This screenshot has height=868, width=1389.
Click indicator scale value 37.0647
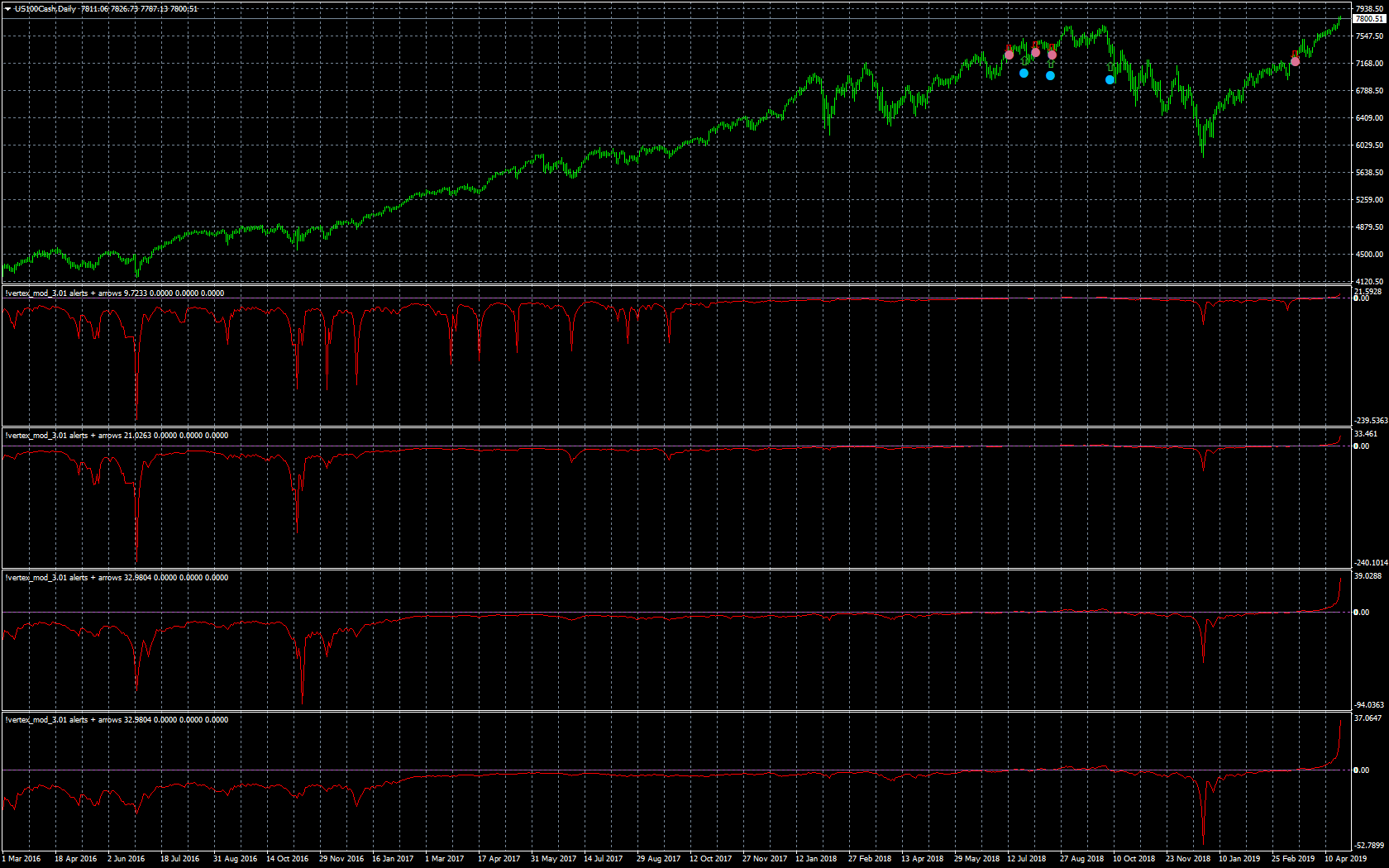pyautogui.click(x=1368, y=718)
